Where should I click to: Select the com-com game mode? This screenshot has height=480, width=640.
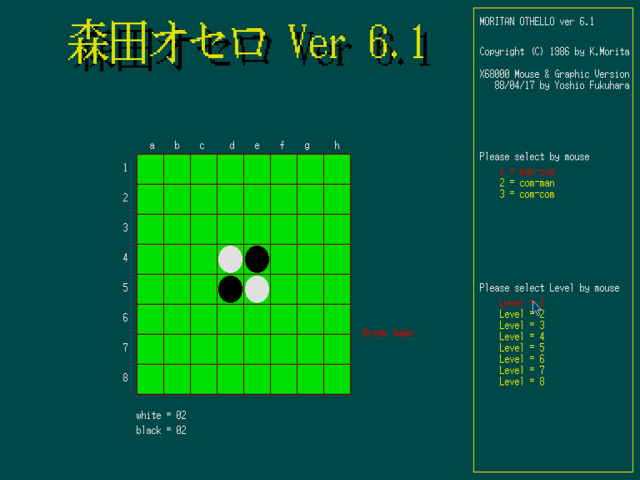tap(527, 194)
